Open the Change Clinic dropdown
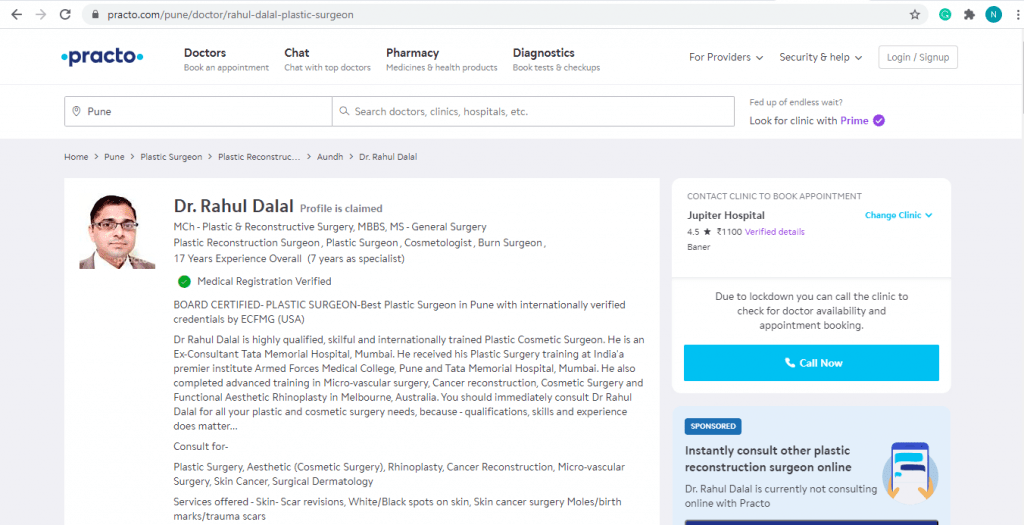1024x525 pixels. click(898, 215)
